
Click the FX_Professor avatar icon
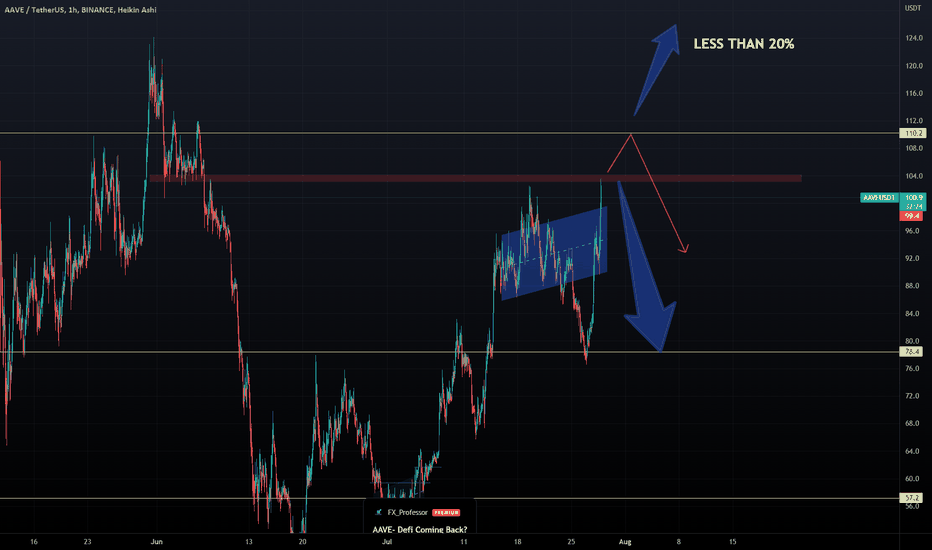379,512
